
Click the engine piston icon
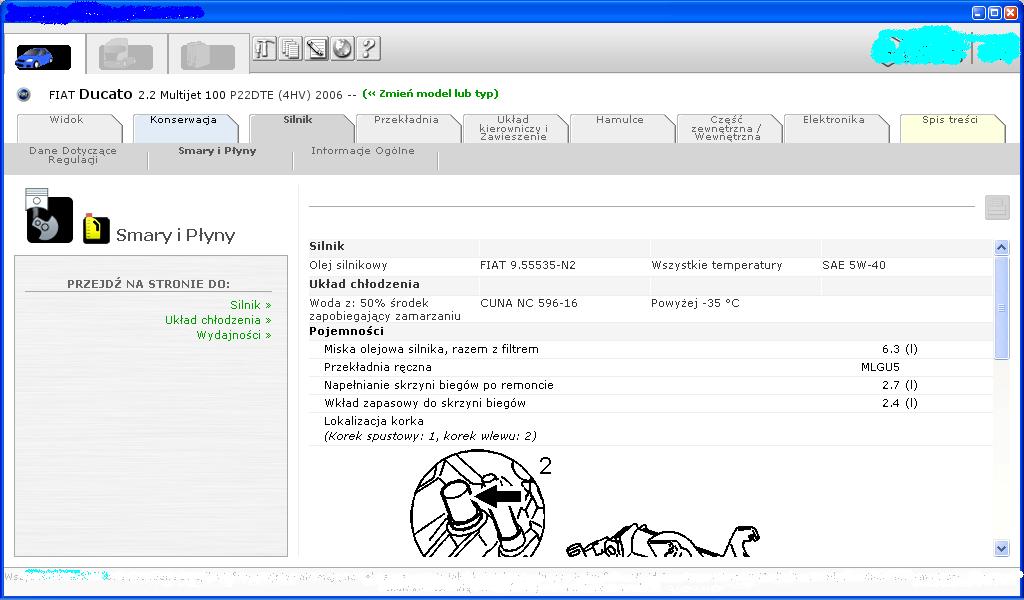tap(49, 216)
